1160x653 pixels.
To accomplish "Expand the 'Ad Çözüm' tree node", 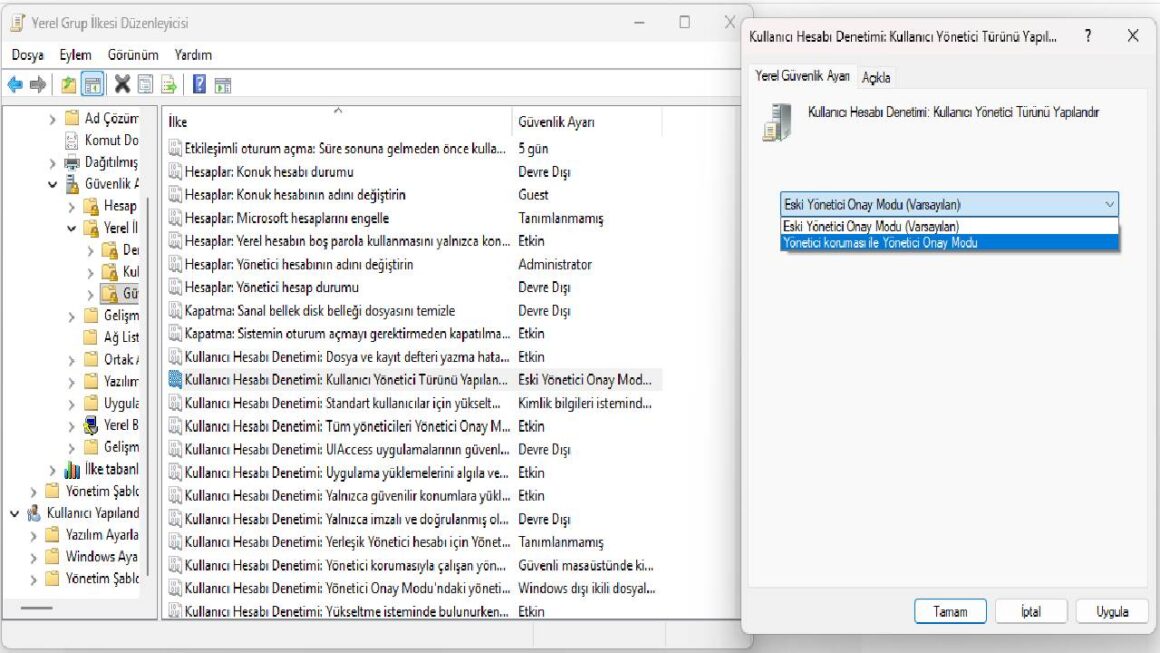I will coord(52,118).
